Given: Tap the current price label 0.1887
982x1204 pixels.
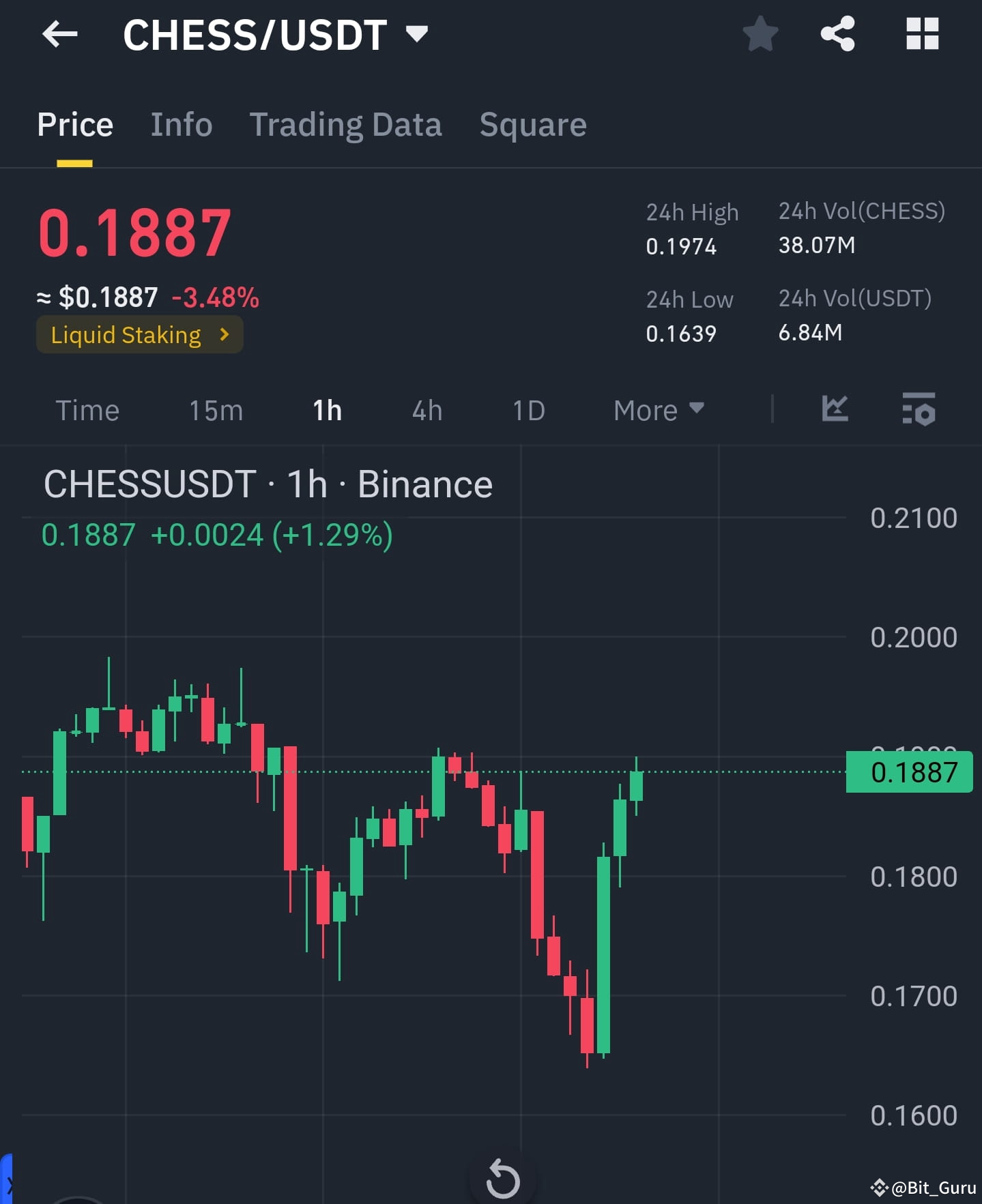Looking at the screenshot, I should 134,232.
